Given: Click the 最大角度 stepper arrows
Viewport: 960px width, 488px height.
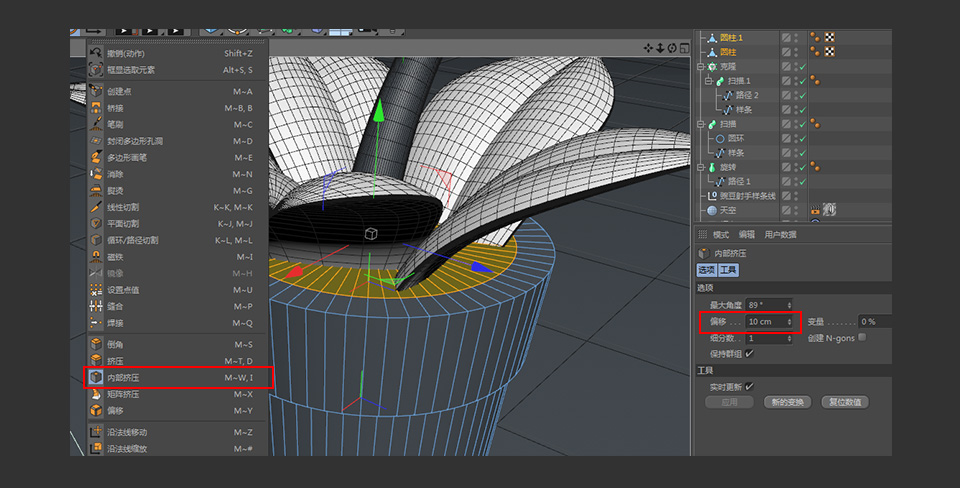Looking at the screenshot, I should [789, 305].
